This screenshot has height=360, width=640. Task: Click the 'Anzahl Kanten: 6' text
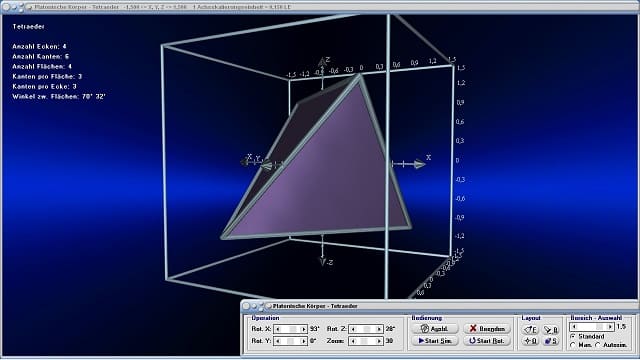click(x=40, y=57)
